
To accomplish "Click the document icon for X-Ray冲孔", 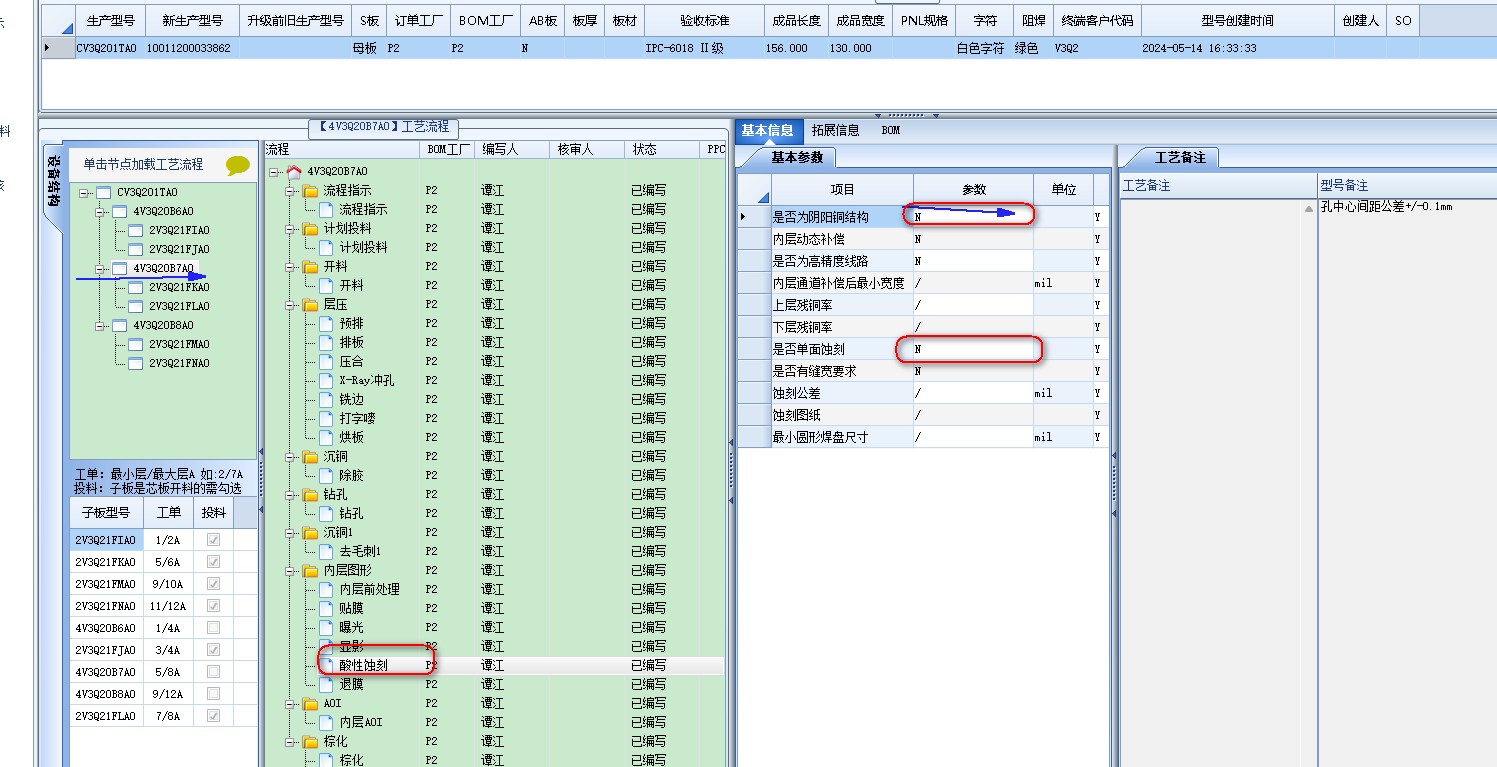I will coord(326,381).
